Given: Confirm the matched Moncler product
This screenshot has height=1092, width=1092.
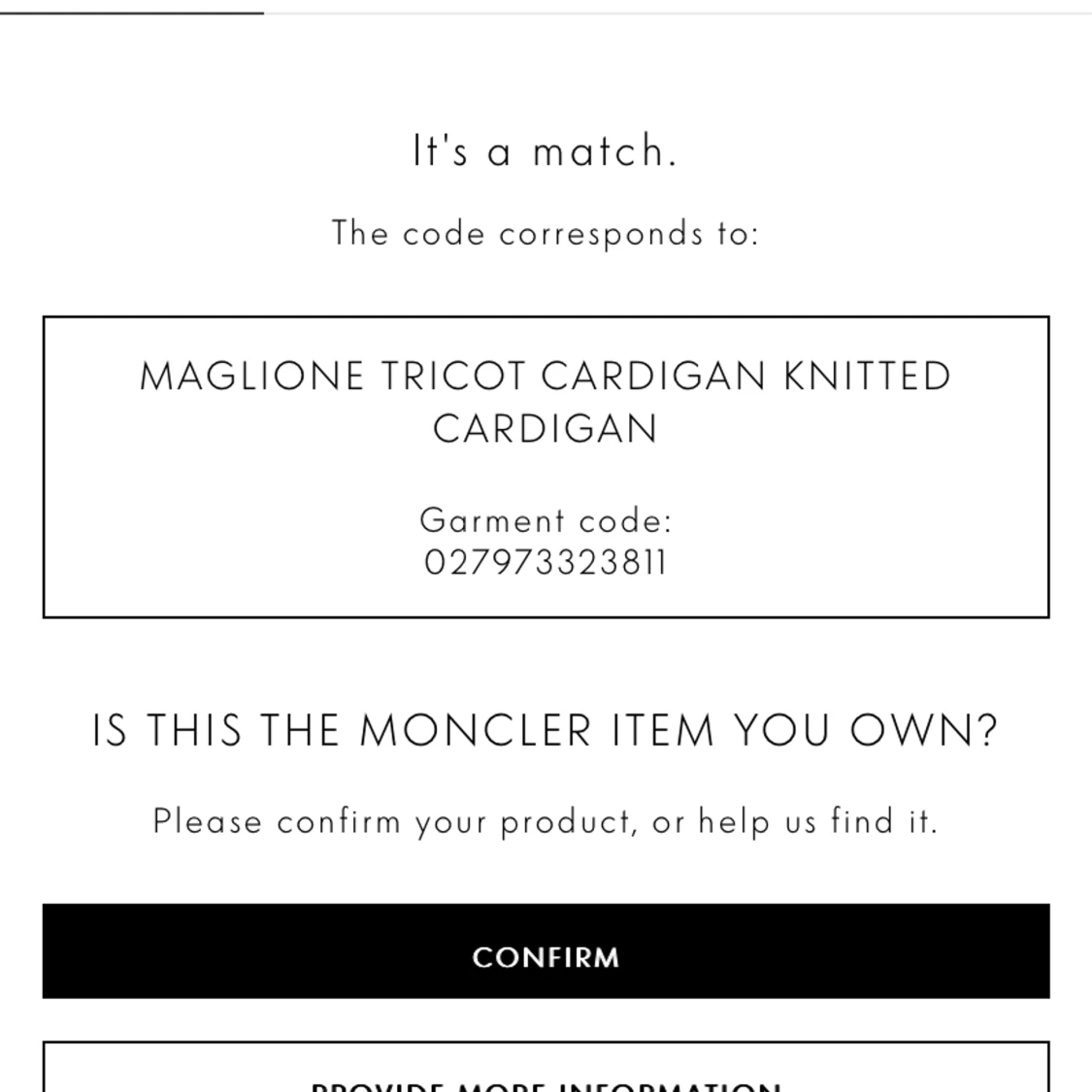Looking at the screenshot, I should pyautogui.click(x=546, y=951).
